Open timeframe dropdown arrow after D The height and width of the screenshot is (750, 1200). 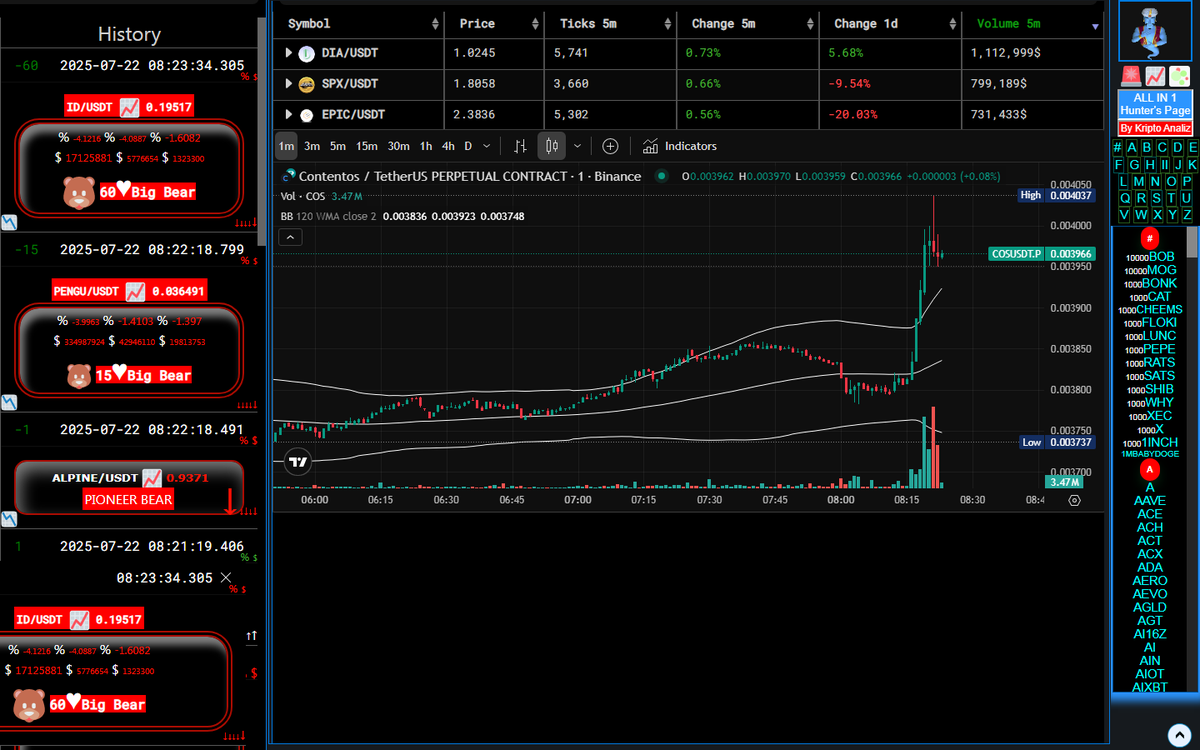pos(486,146)
